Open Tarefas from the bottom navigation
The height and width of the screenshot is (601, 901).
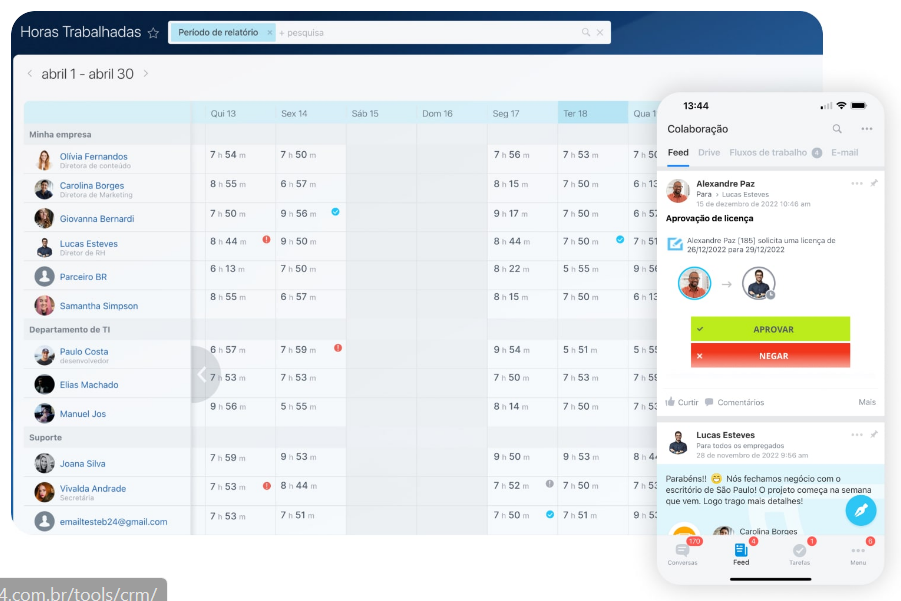pyautogui.click(x=799, y=552)
